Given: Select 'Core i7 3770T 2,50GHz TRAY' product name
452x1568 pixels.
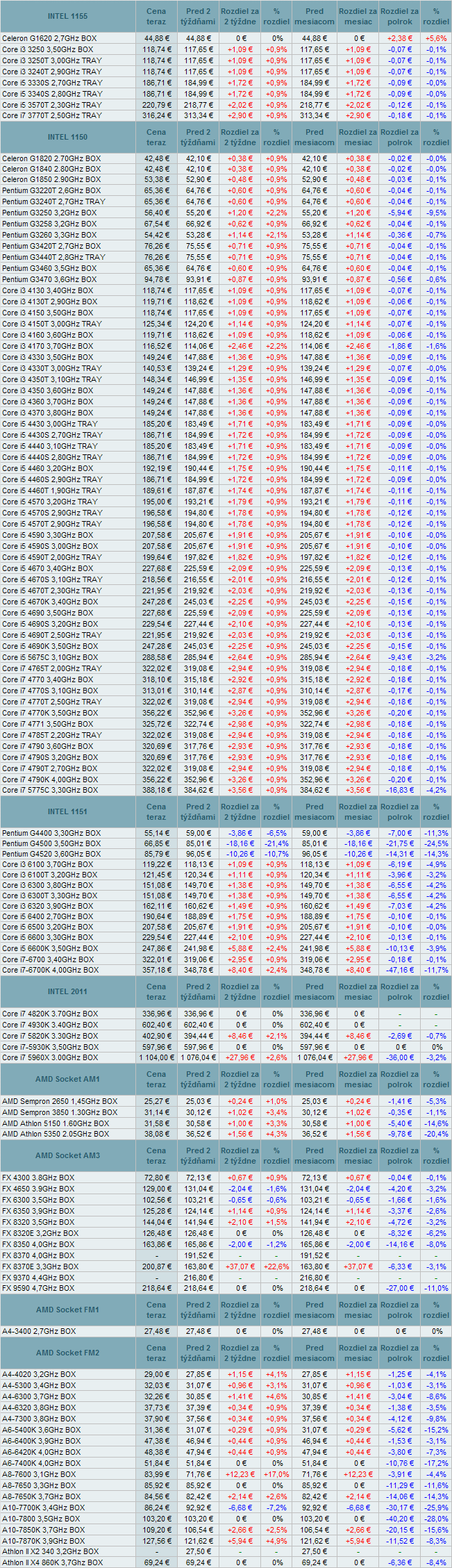Looking at the screenshot, I should pos(52,116).
